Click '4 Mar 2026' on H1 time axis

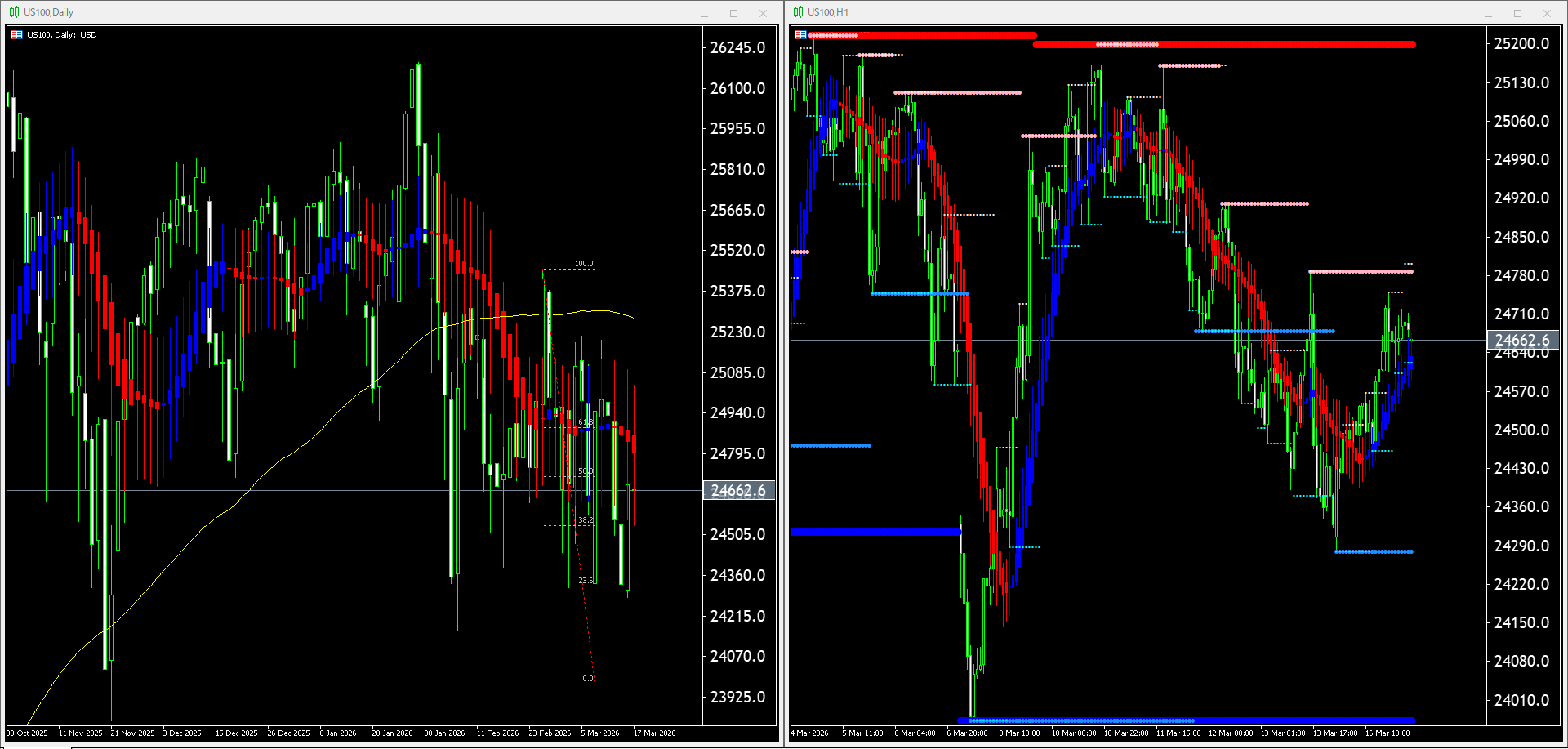pos(809,733)
